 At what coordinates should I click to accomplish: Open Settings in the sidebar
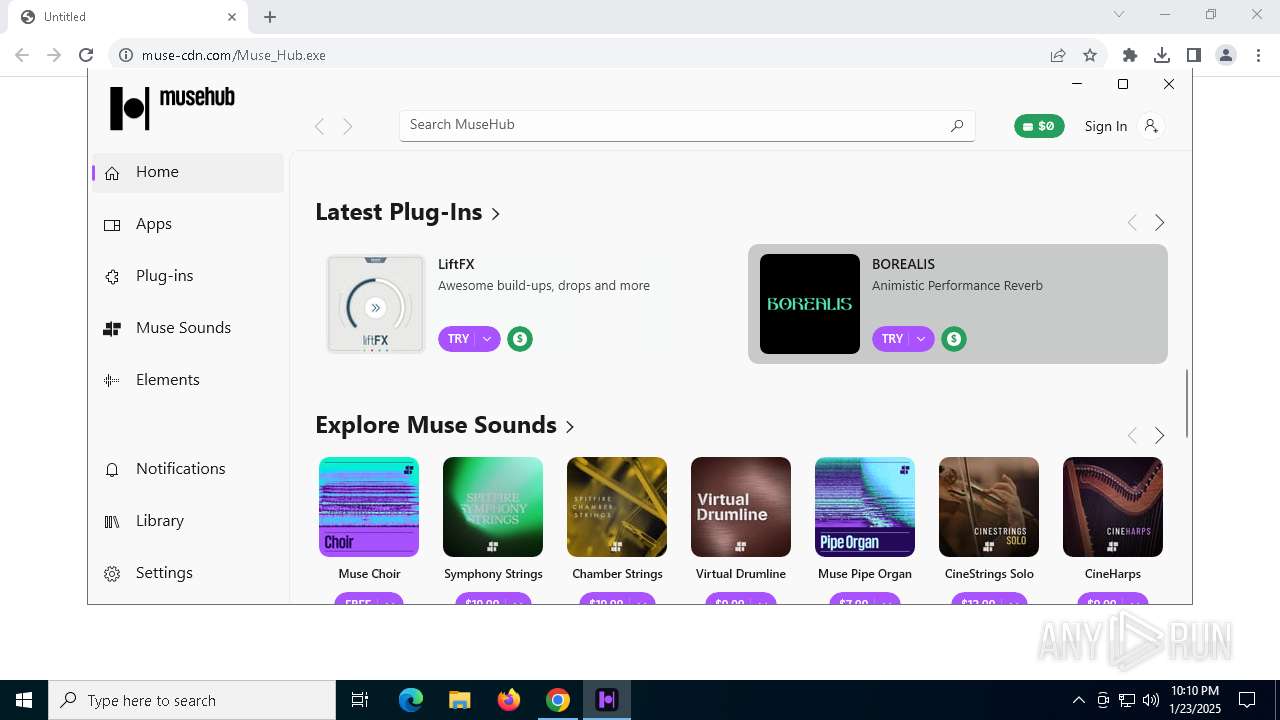tap(188, 573)
